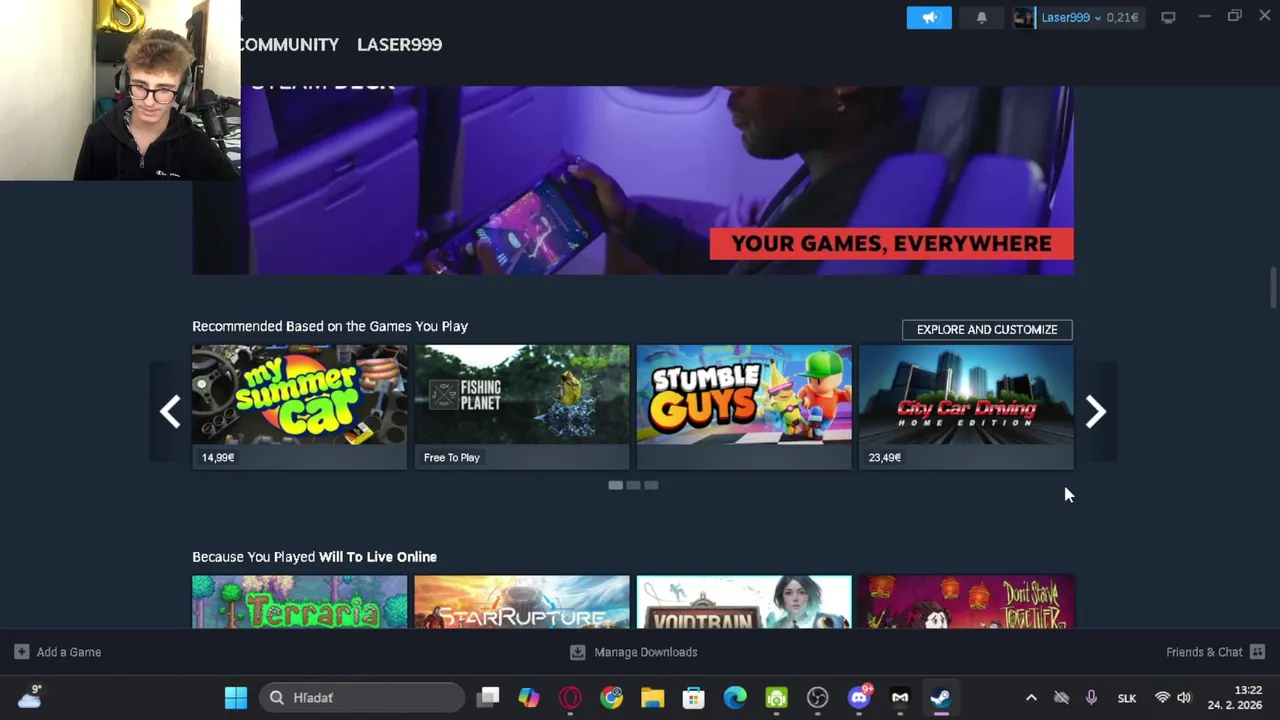Open Discord from the taskbar

click(x=859, y=698)
